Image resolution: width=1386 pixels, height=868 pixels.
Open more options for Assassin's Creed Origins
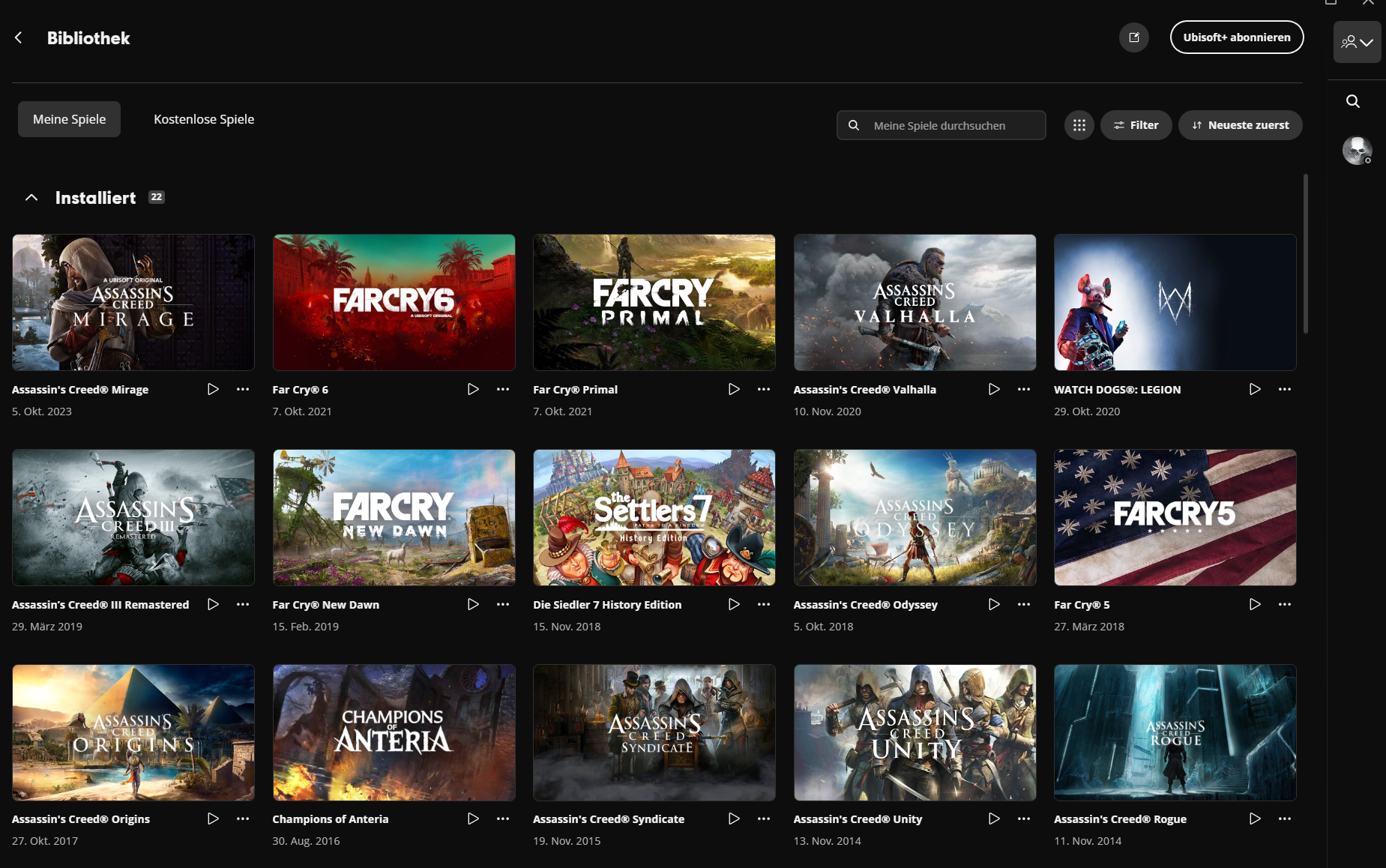point(243,819)
